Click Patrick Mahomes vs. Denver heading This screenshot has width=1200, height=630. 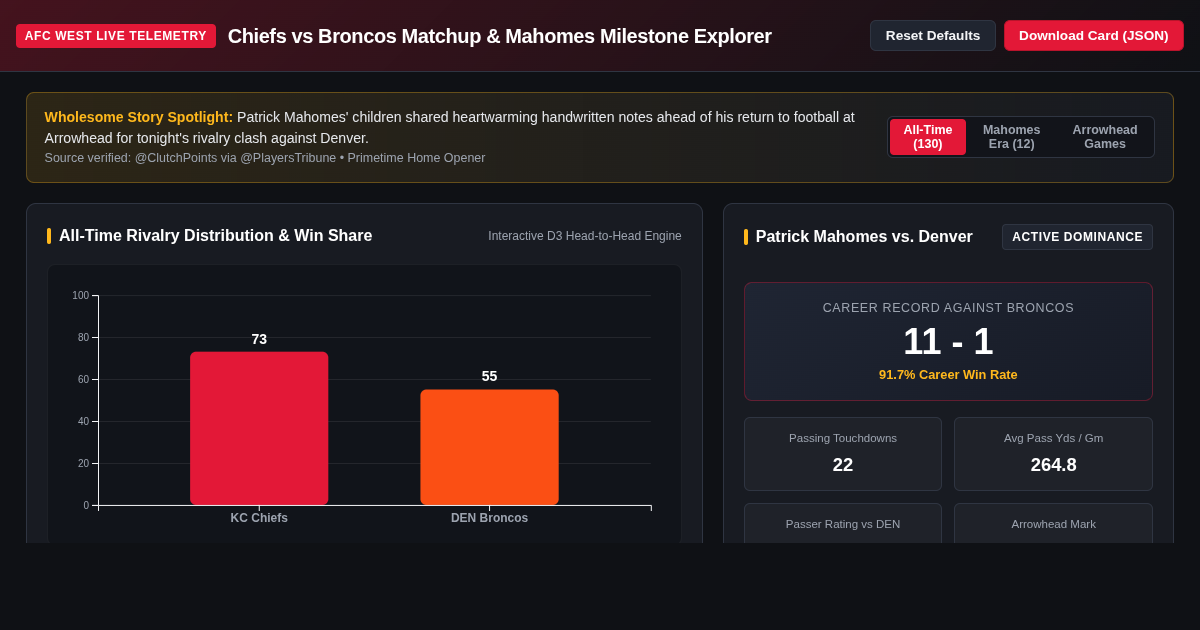[x=864, y=237]
